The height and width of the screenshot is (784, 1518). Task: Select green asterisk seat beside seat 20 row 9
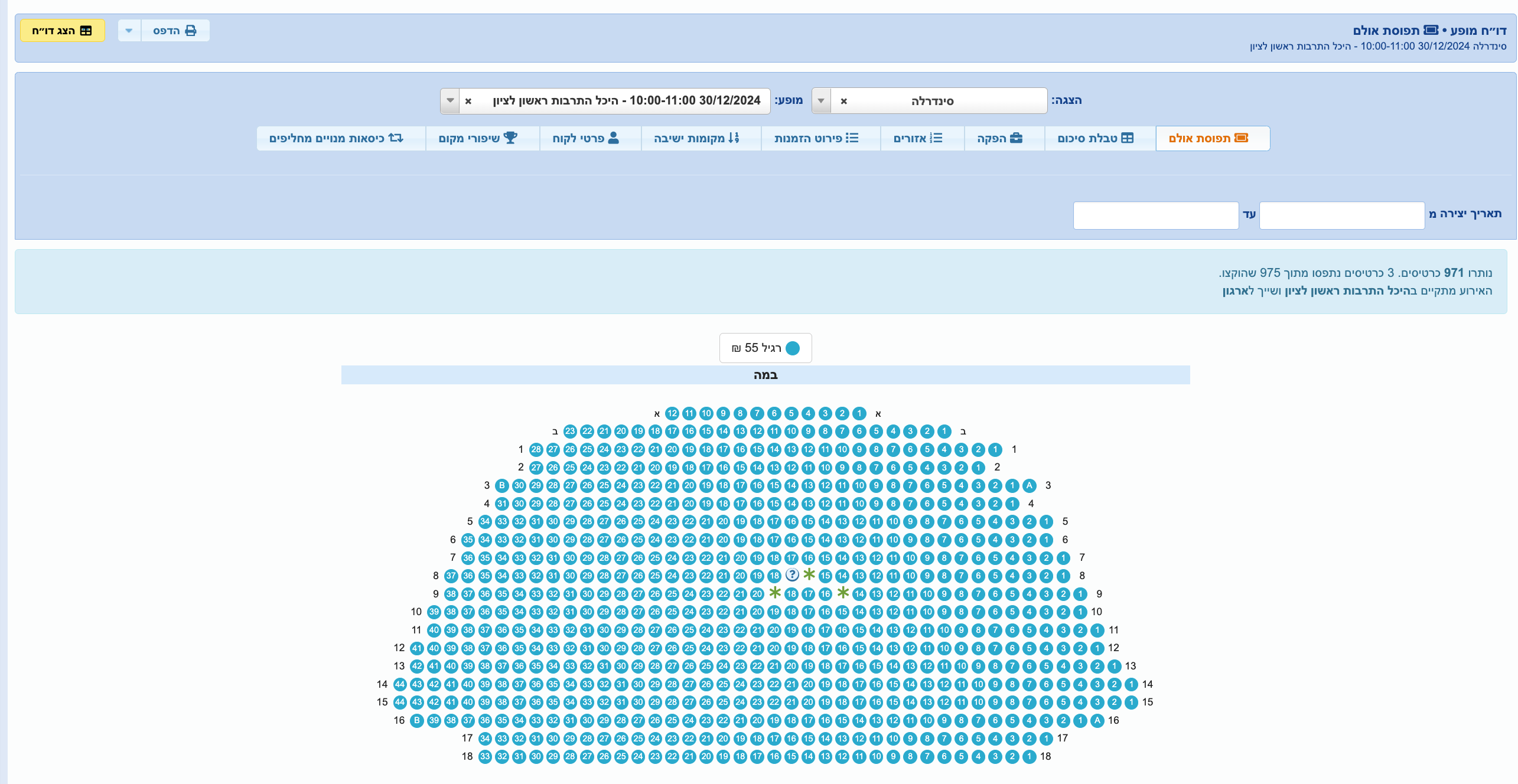775,593
